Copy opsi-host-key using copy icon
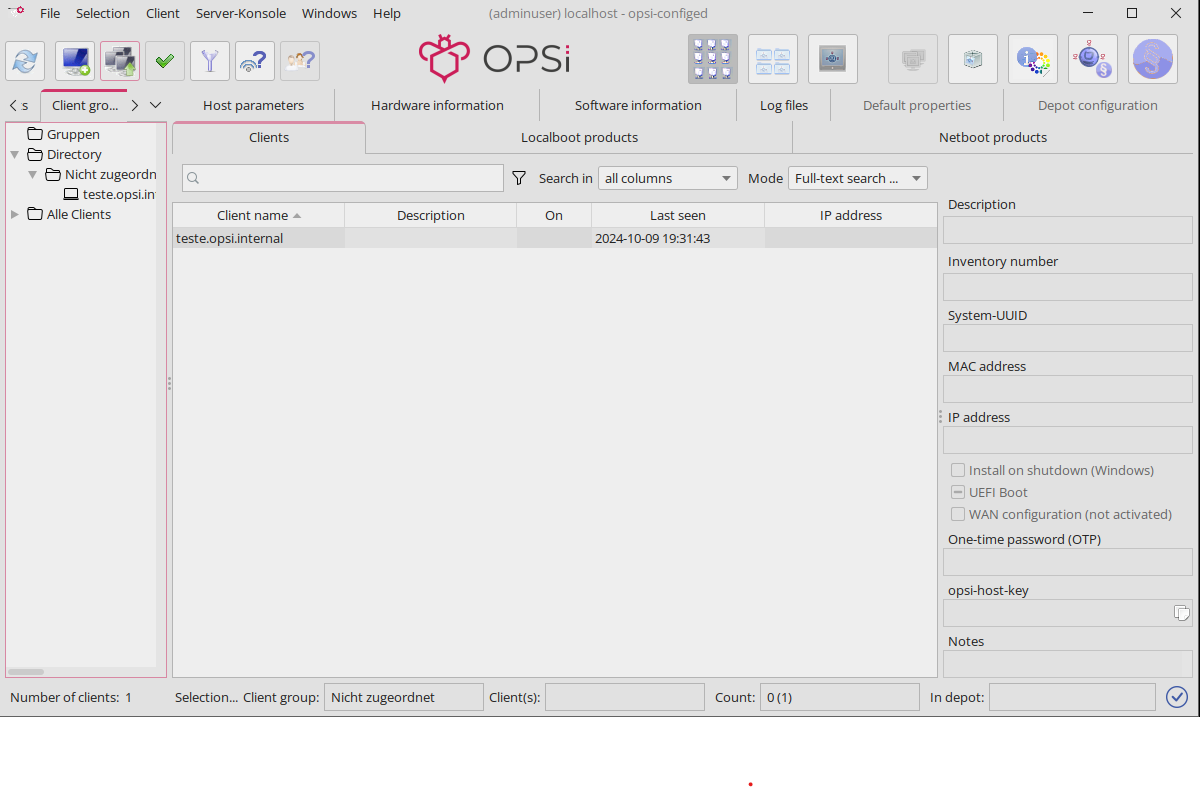 click(1181, 613)
